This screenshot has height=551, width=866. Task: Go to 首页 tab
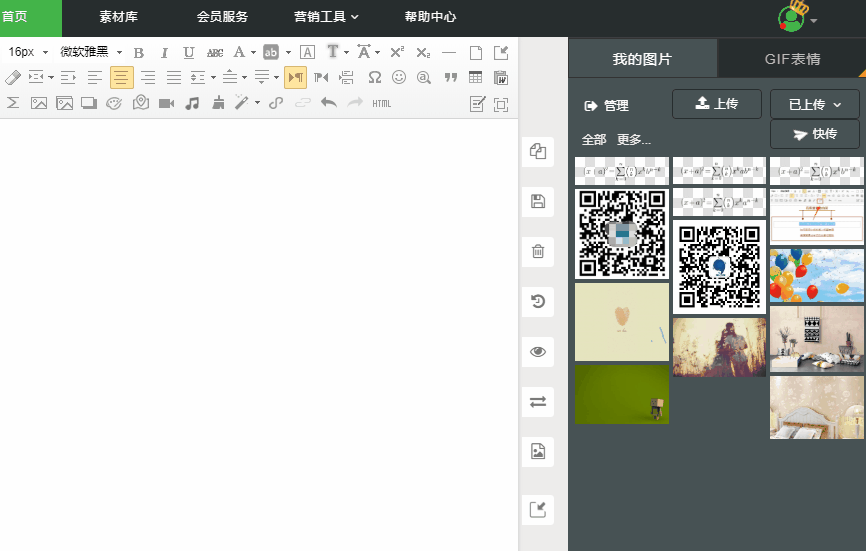click(x=15, y=17)
